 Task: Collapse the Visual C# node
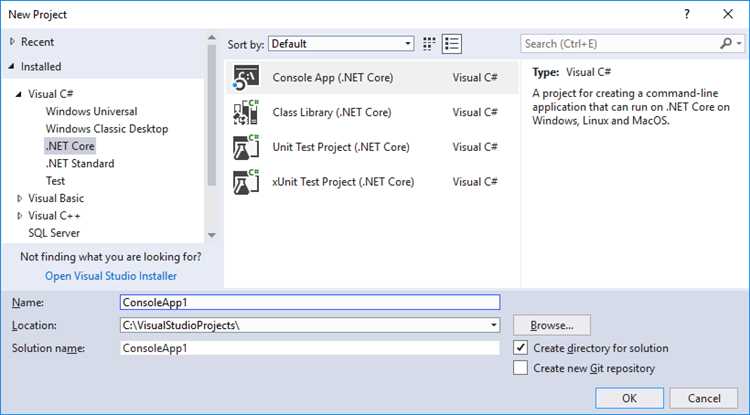[x=19, y=94]
